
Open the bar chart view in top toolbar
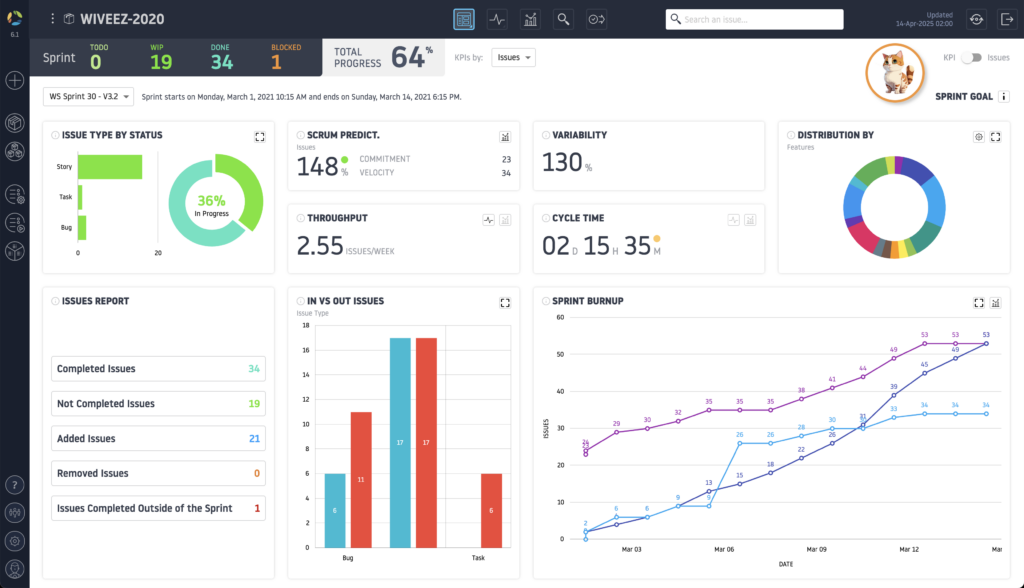pyautogui.click(x=530, y=19)
